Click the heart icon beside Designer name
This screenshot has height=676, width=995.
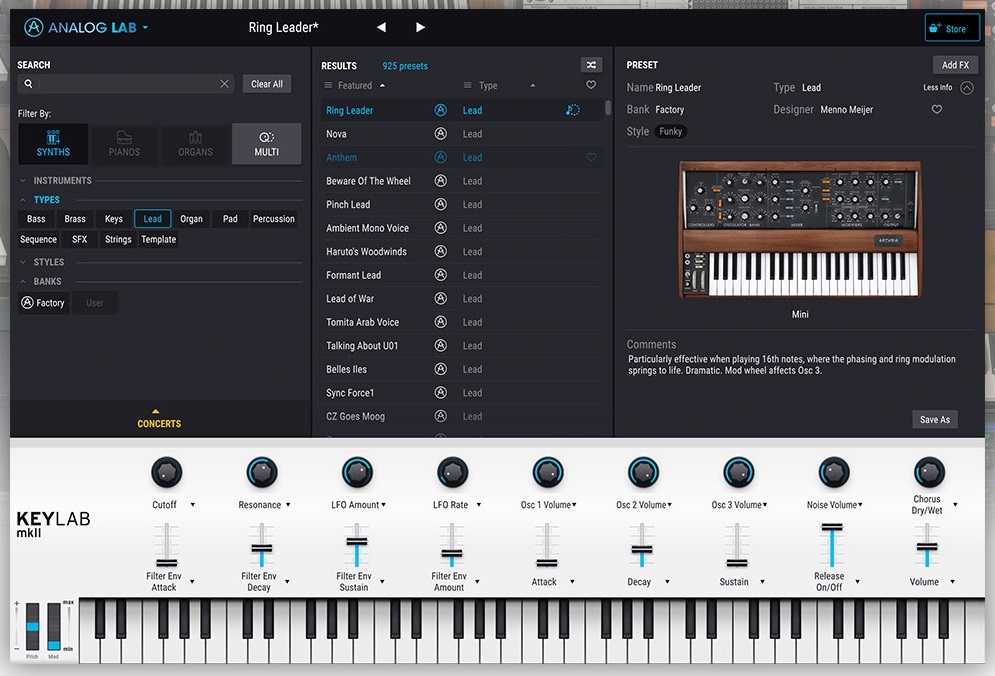coord(937,110)
